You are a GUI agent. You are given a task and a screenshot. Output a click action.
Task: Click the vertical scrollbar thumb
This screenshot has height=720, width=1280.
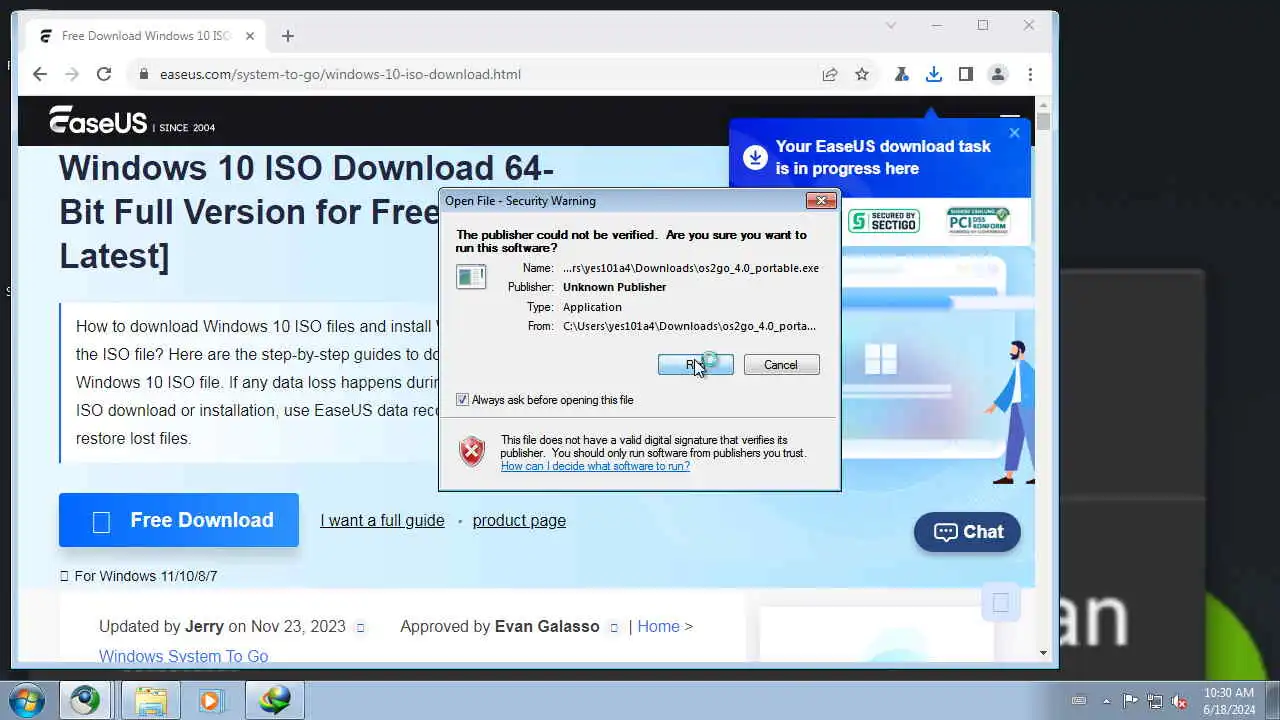tap(1043, 122)
